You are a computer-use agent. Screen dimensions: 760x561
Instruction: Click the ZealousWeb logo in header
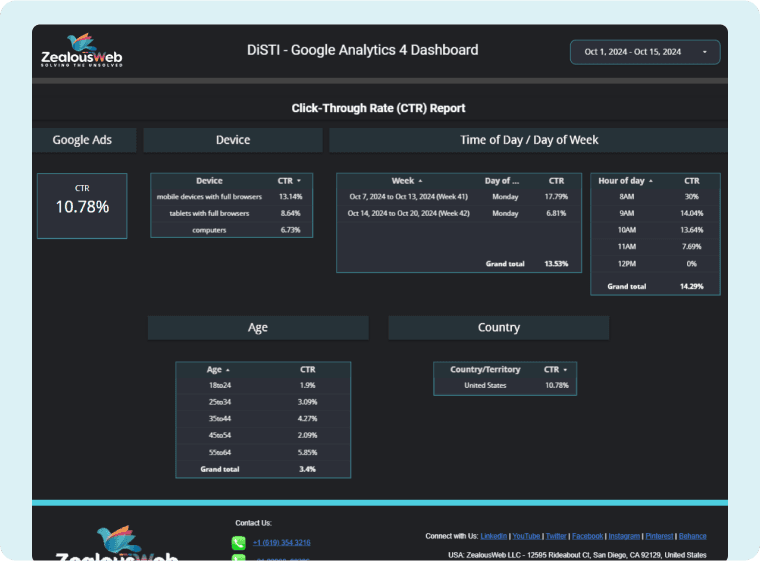coord(81,50)
